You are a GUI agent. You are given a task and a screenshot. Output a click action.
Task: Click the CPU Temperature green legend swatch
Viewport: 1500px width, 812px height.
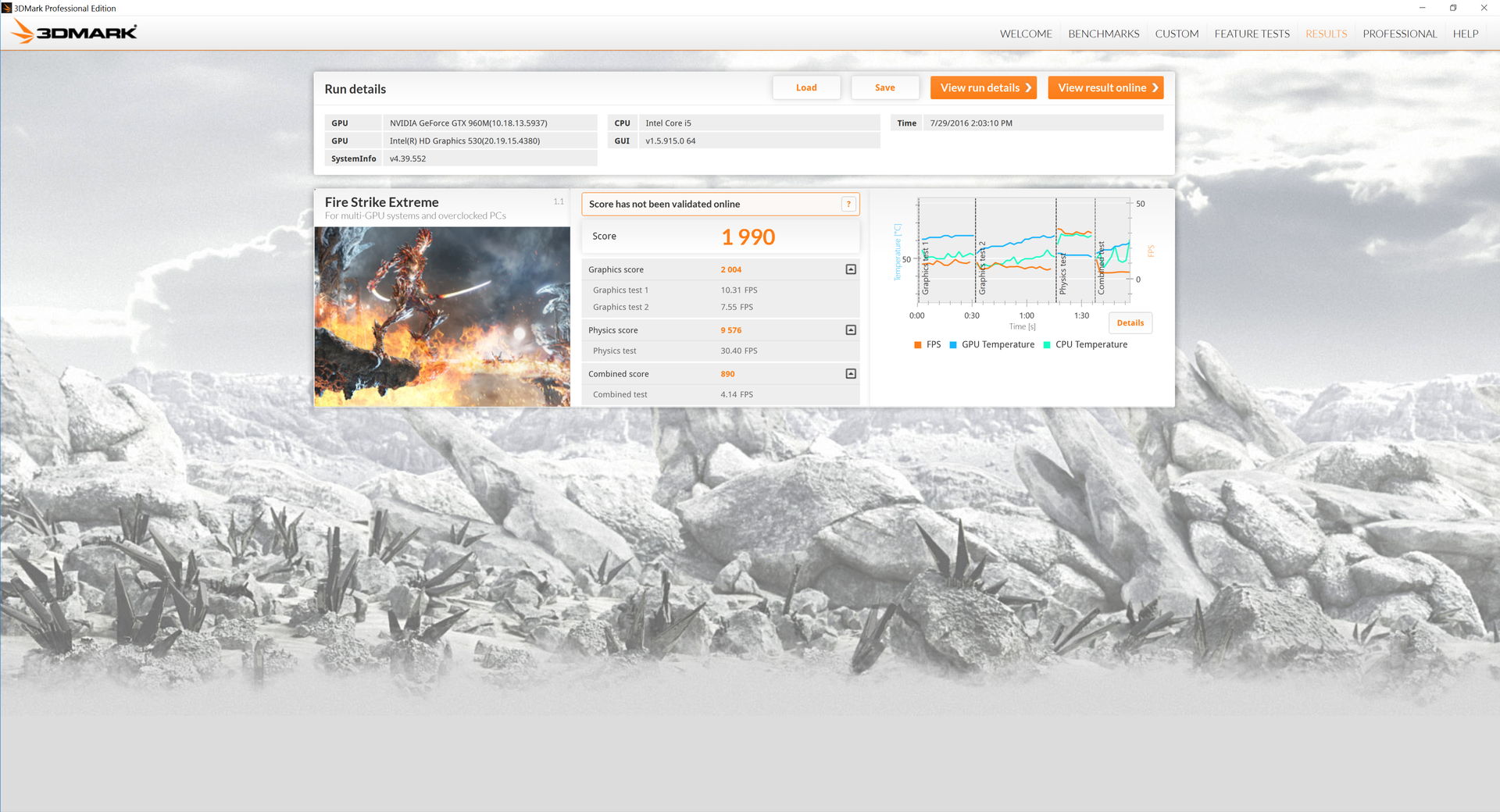point(1047,345)
